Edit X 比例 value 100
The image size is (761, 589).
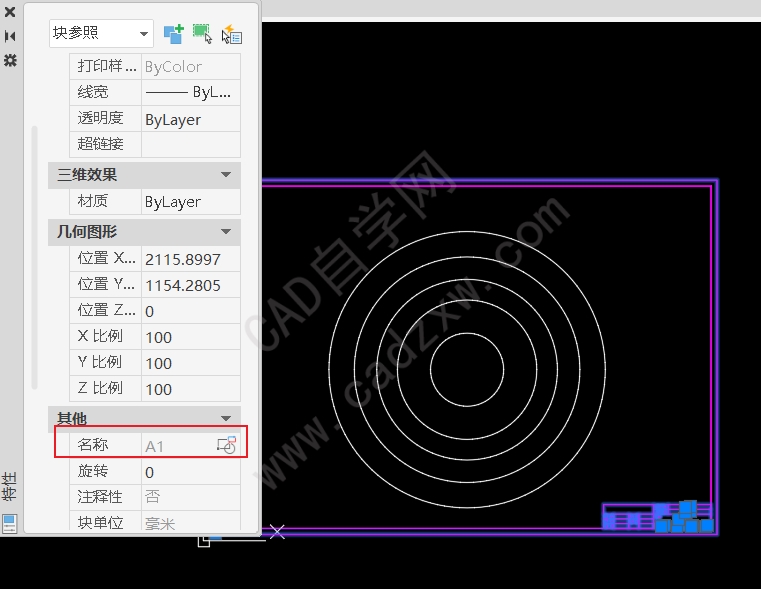pyautogui.click(x=191, y=337)
